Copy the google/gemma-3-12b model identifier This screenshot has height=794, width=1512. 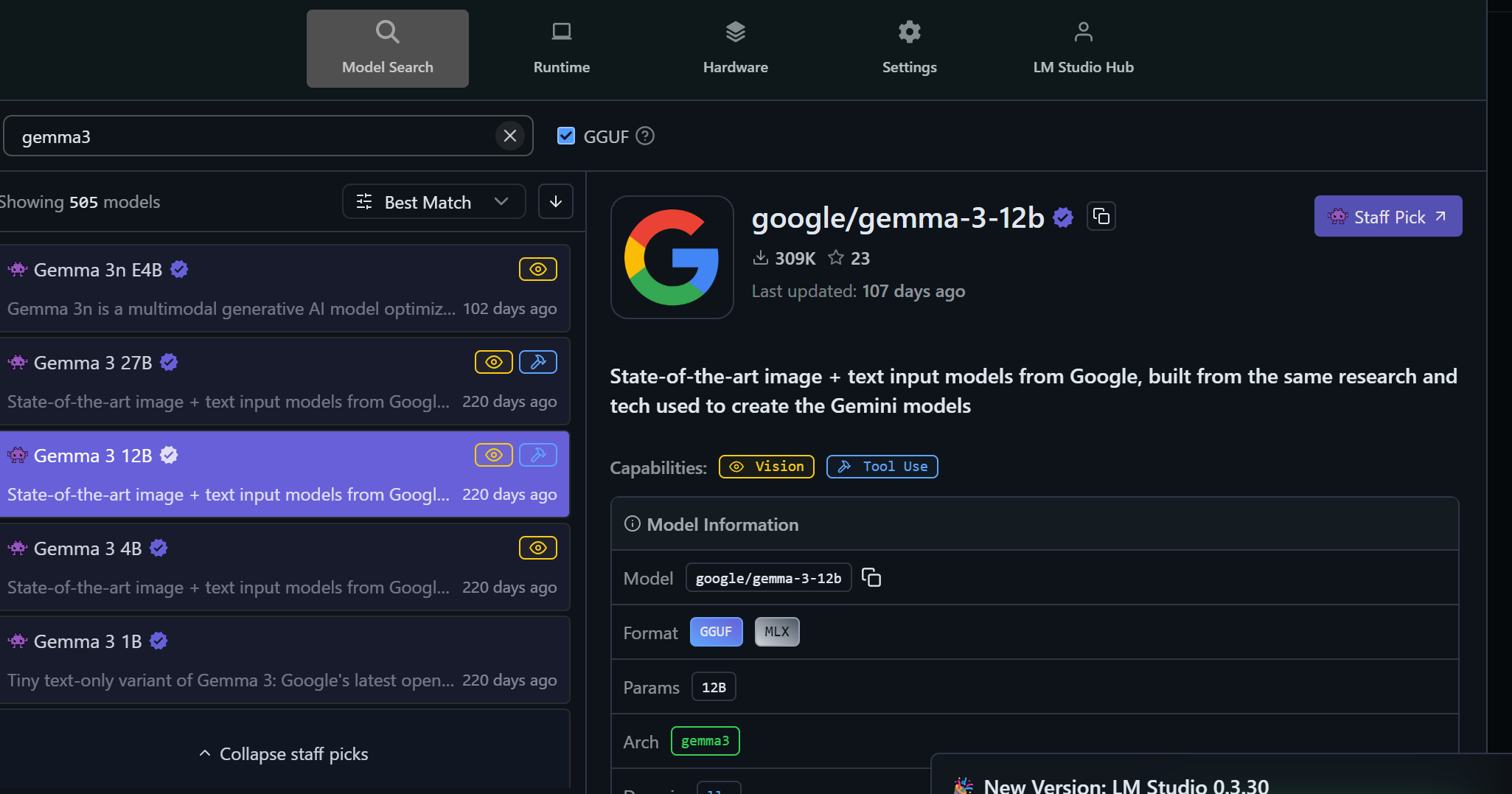click(871, 578)
